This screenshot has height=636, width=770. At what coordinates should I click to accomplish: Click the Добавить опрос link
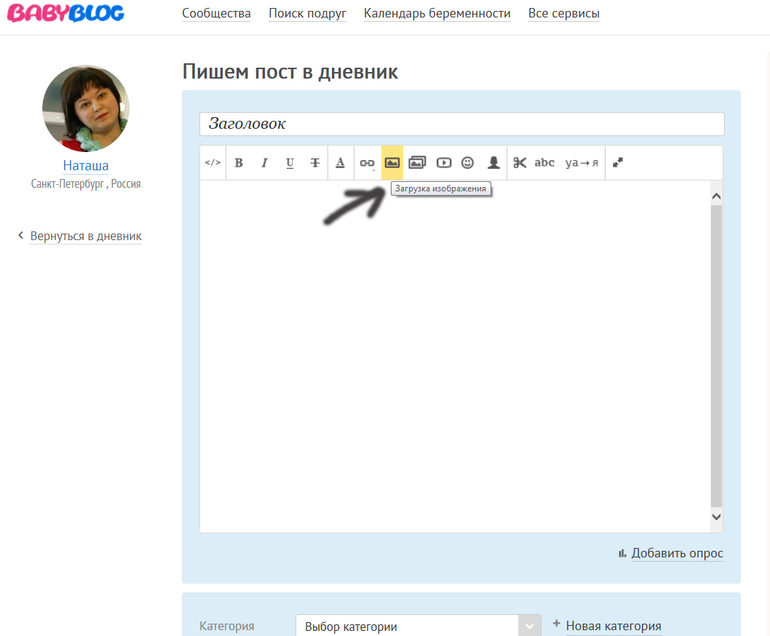pos(676,553)
